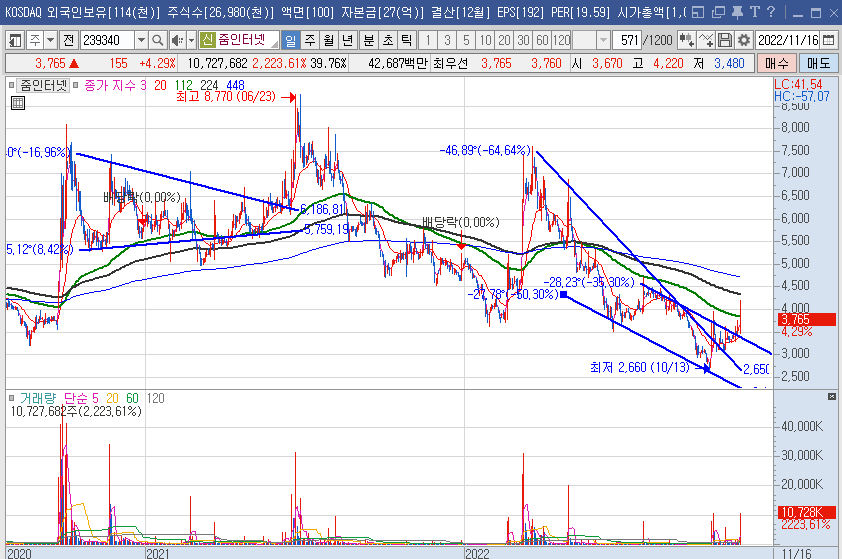This screenshot has width=842, height=559.
Task: Toggle the left side panel icon
Action: click(15, 40)
